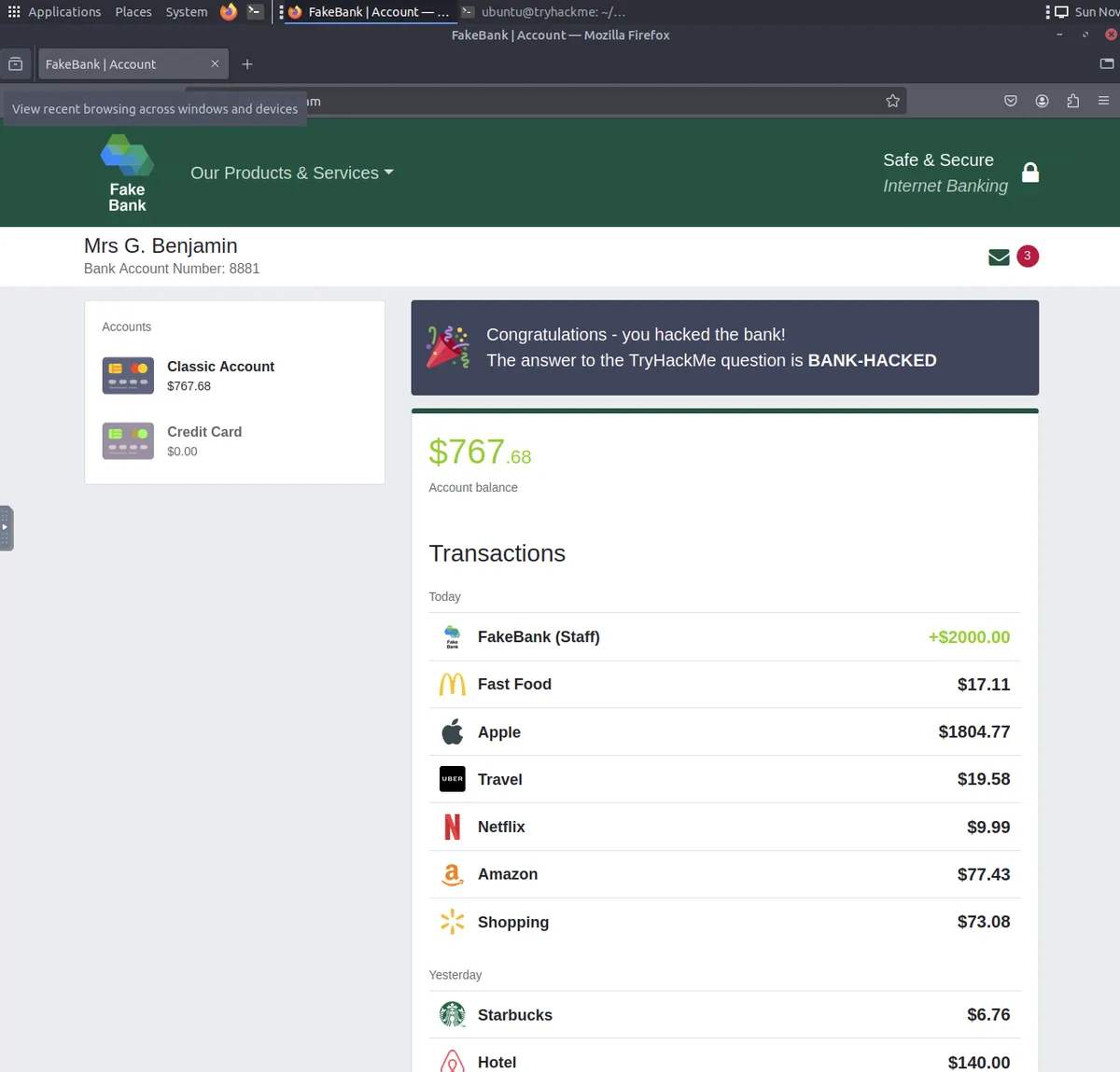
Task: Open the Applications menu
Action: (x=63, y=11)
